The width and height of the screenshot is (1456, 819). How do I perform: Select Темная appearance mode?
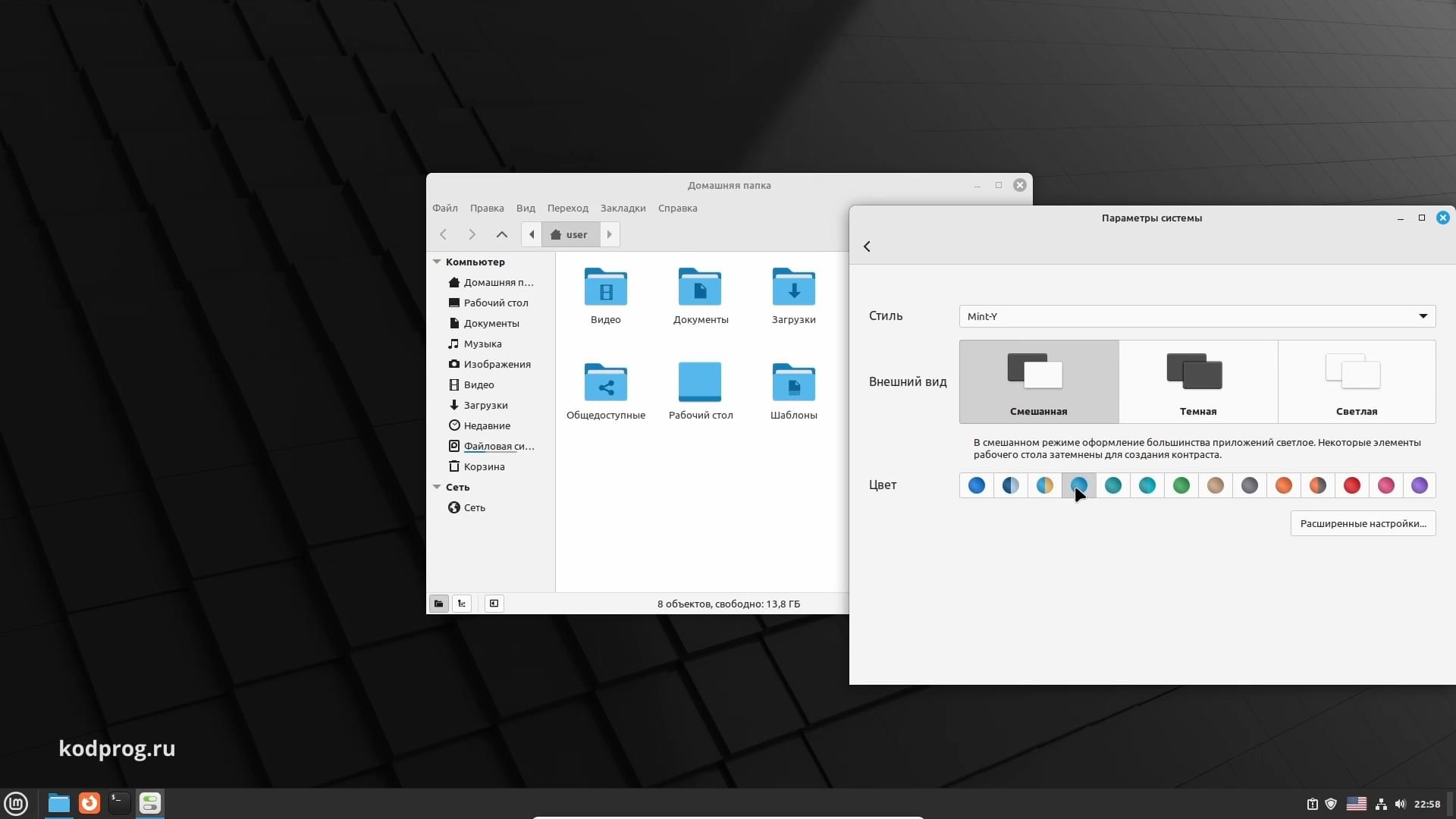click(1198, 381)
